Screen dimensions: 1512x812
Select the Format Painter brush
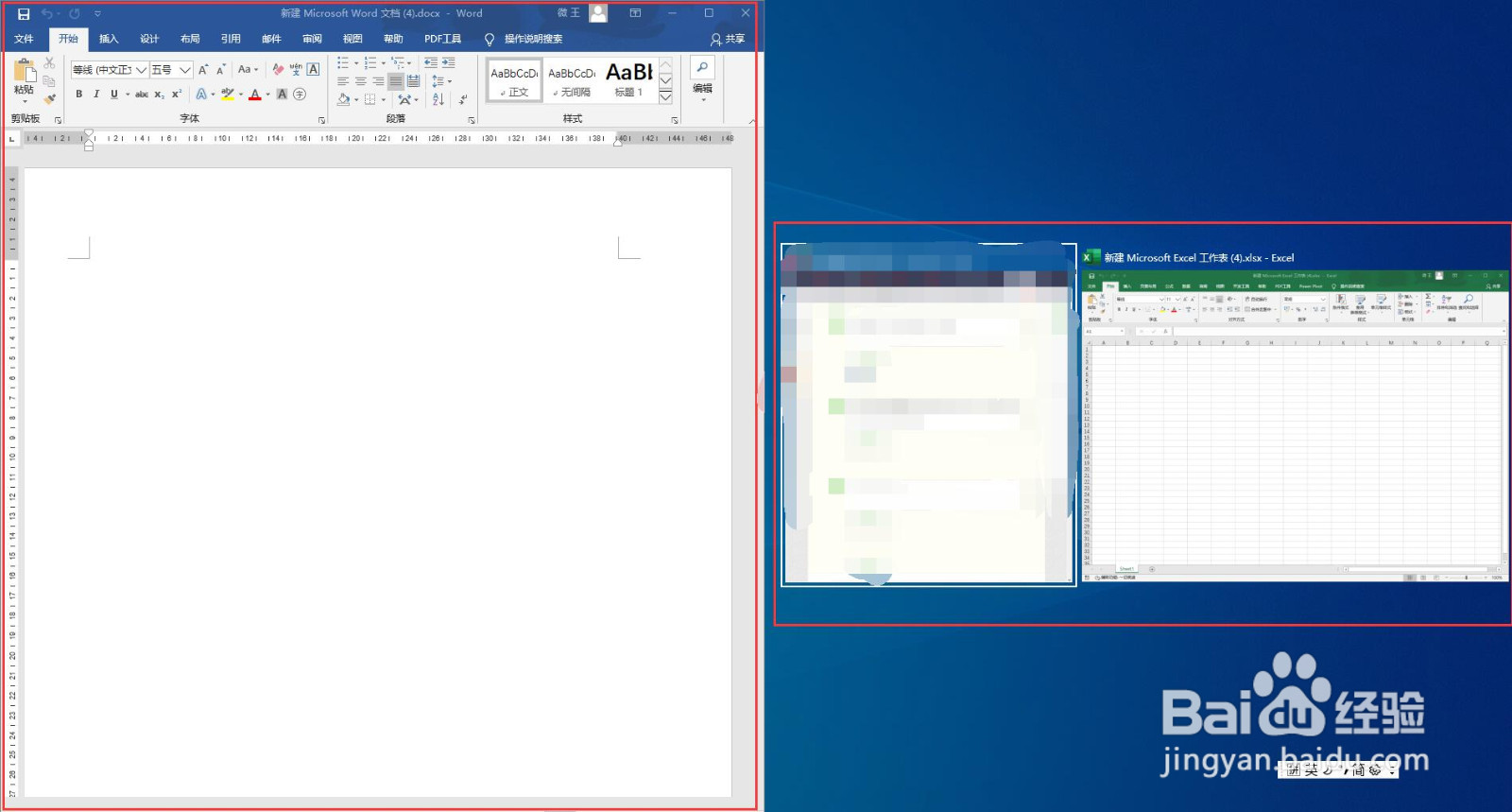point(49,98)
